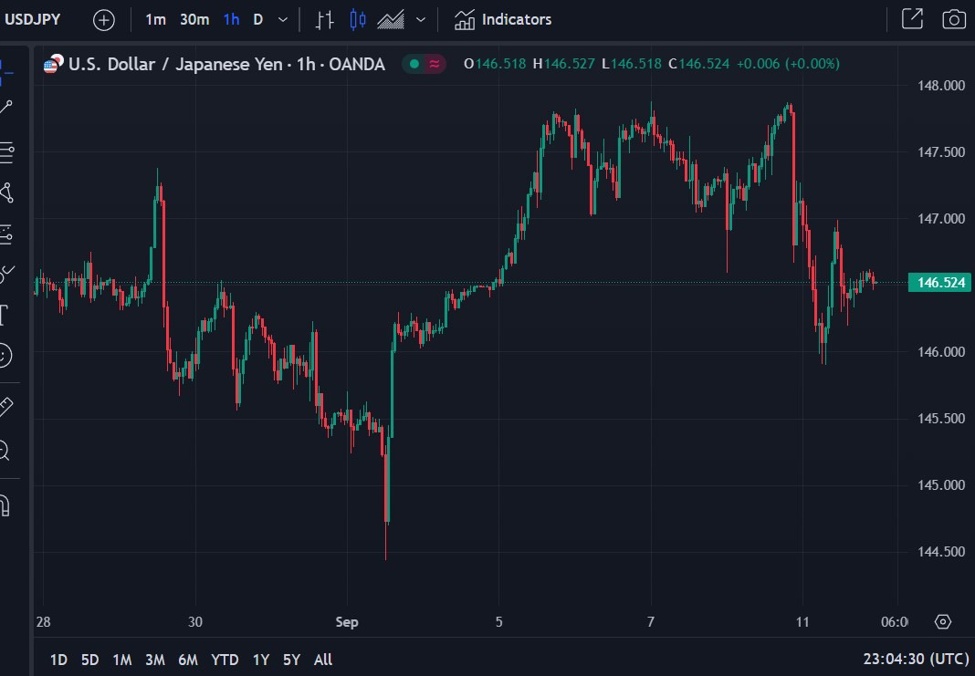Switch to the 30m timeframe
The image size is (975, 676).
click(194, 19)
